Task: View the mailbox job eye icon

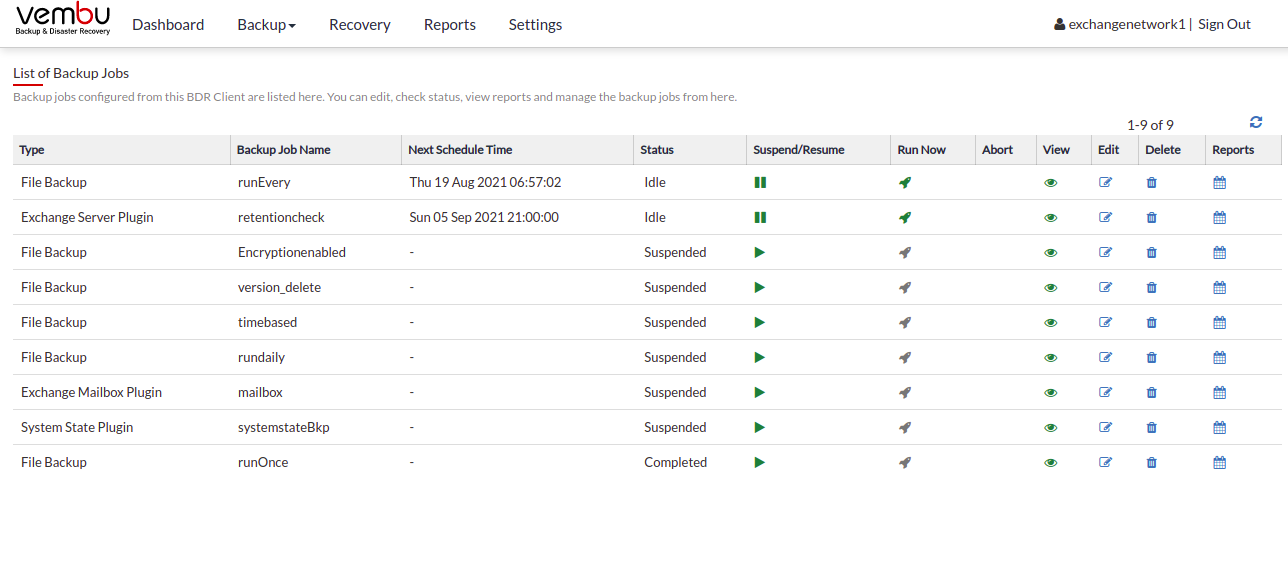Action: [1050, 393]
